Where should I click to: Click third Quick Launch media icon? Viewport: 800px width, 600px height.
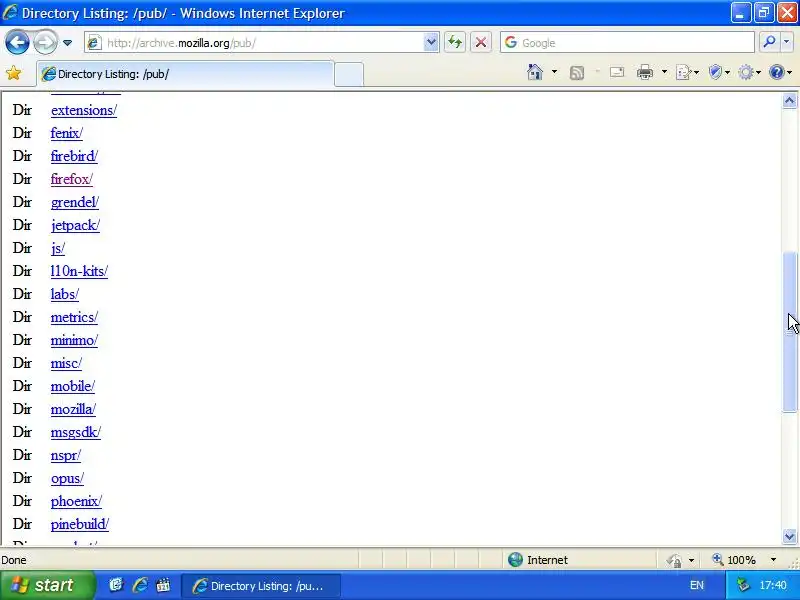163,585
